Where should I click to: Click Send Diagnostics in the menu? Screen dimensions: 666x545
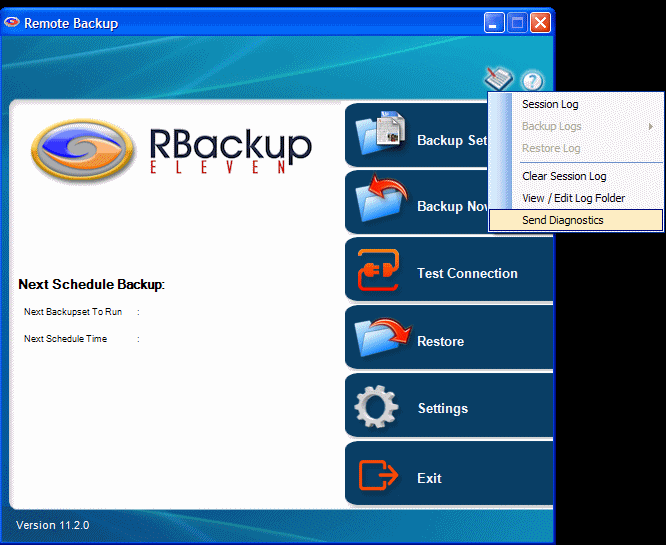point(563,220)
